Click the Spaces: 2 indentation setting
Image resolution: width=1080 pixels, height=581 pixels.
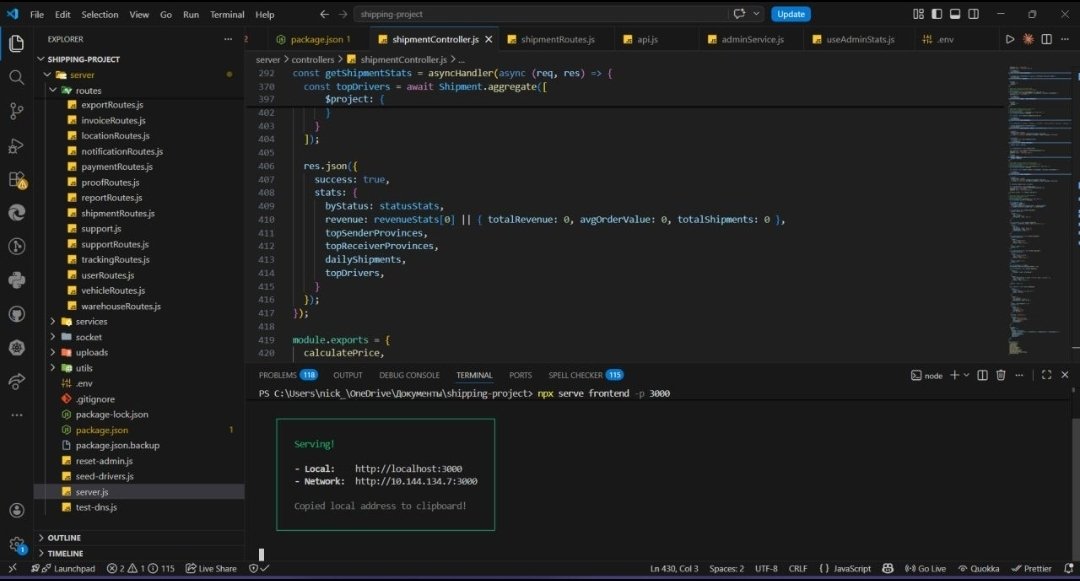(727, 569)
